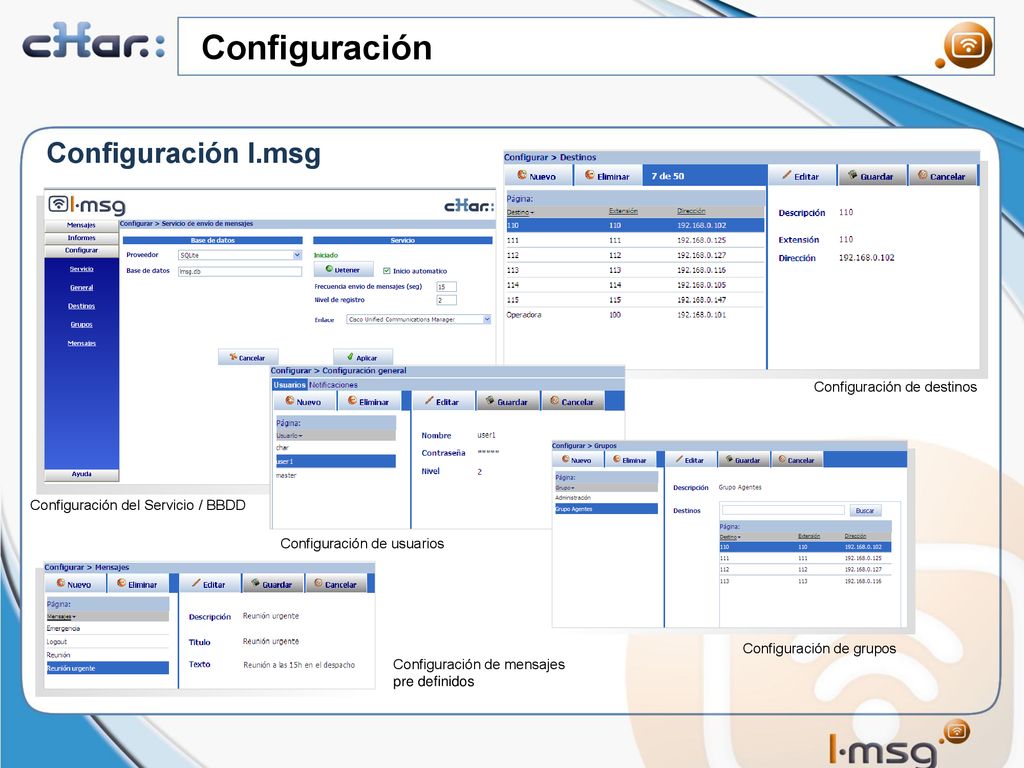Image resolution: width=1024 pixels, height=768 pixels.
Task: Click Editar in the Configuración general panel
Action: tap(443, 402)
